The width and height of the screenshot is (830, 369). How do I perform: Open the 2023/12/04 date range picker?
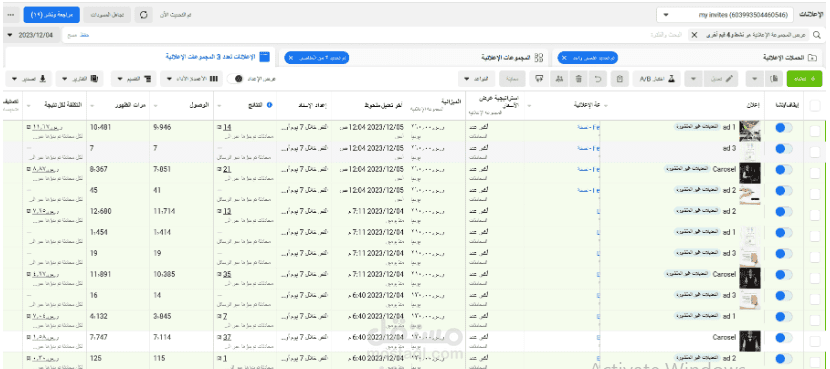point(31,35)
